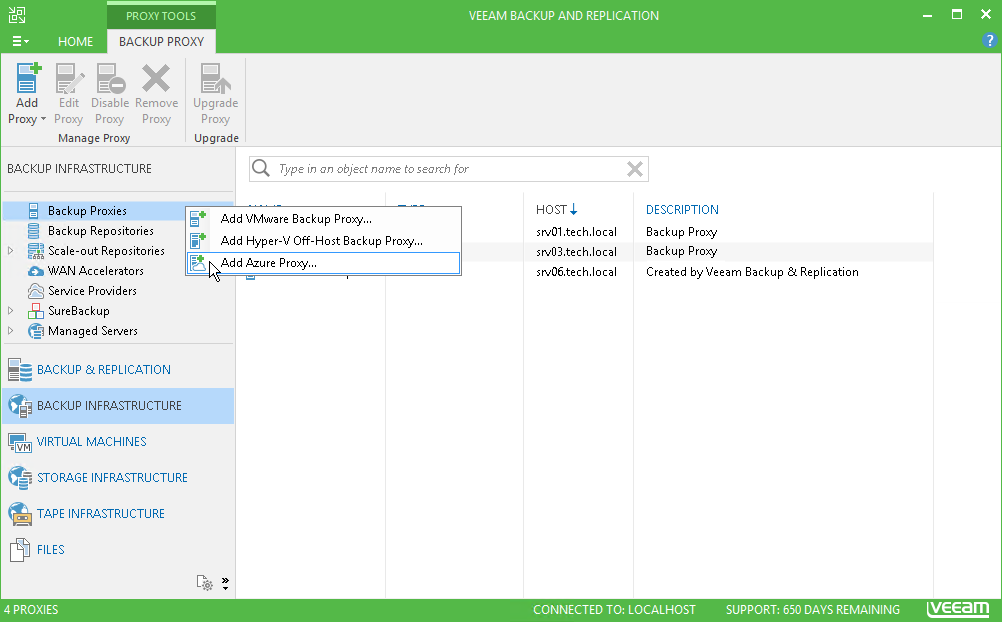Viewport: 1002px width, 622px height.
Task: Select the Backup Repositories tree node
Action: click(x=100, y=231)
